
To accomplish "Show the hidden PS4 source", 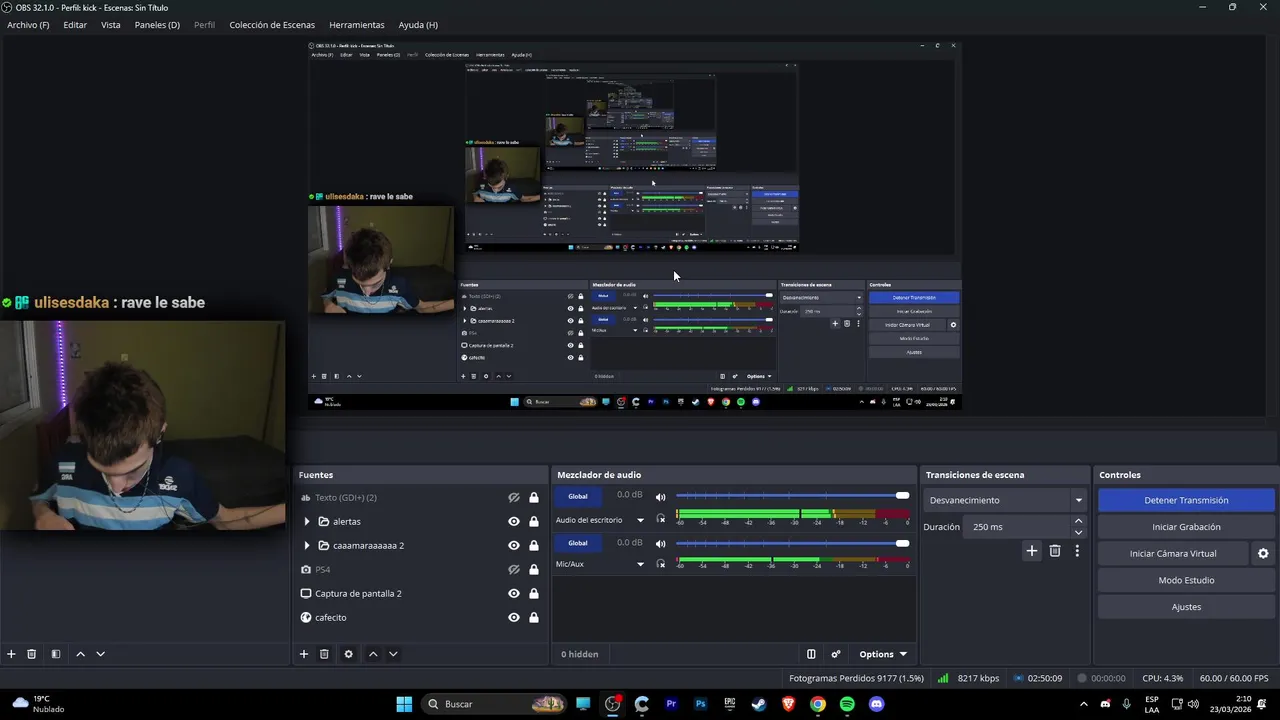I will coord(514,570).
